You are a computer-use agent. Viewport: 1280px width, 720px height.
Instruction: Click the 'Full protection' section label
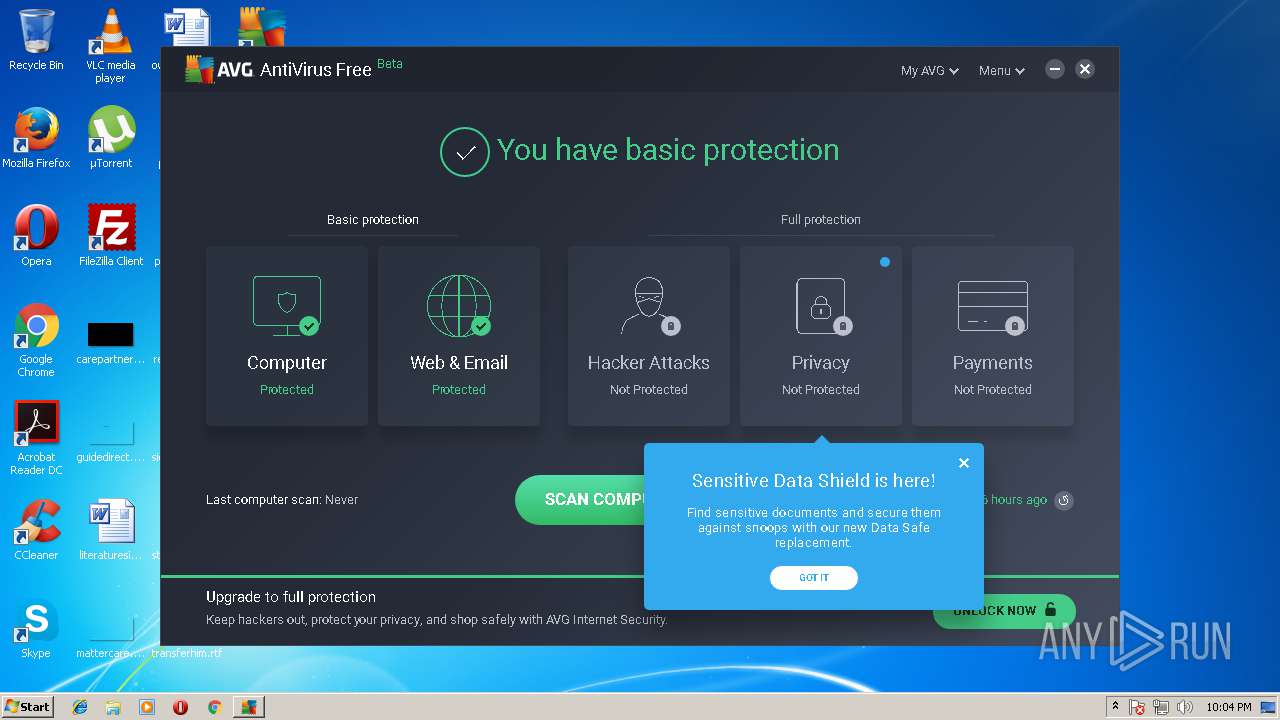821,220
